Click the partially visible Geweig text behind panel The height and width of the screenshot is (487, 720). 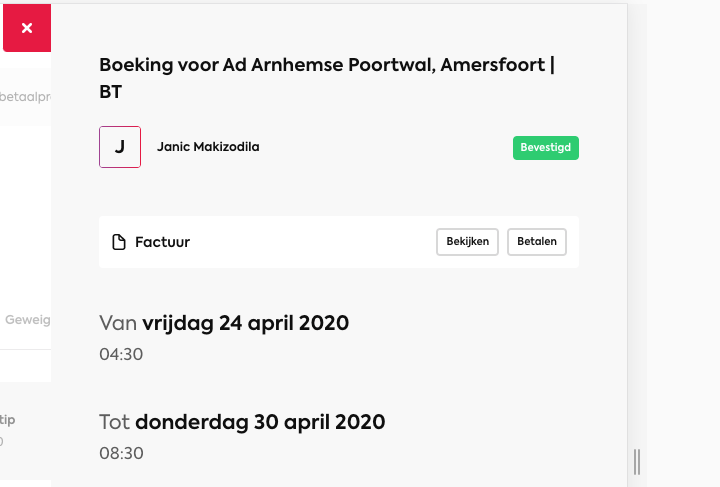(x=28, y=320)
